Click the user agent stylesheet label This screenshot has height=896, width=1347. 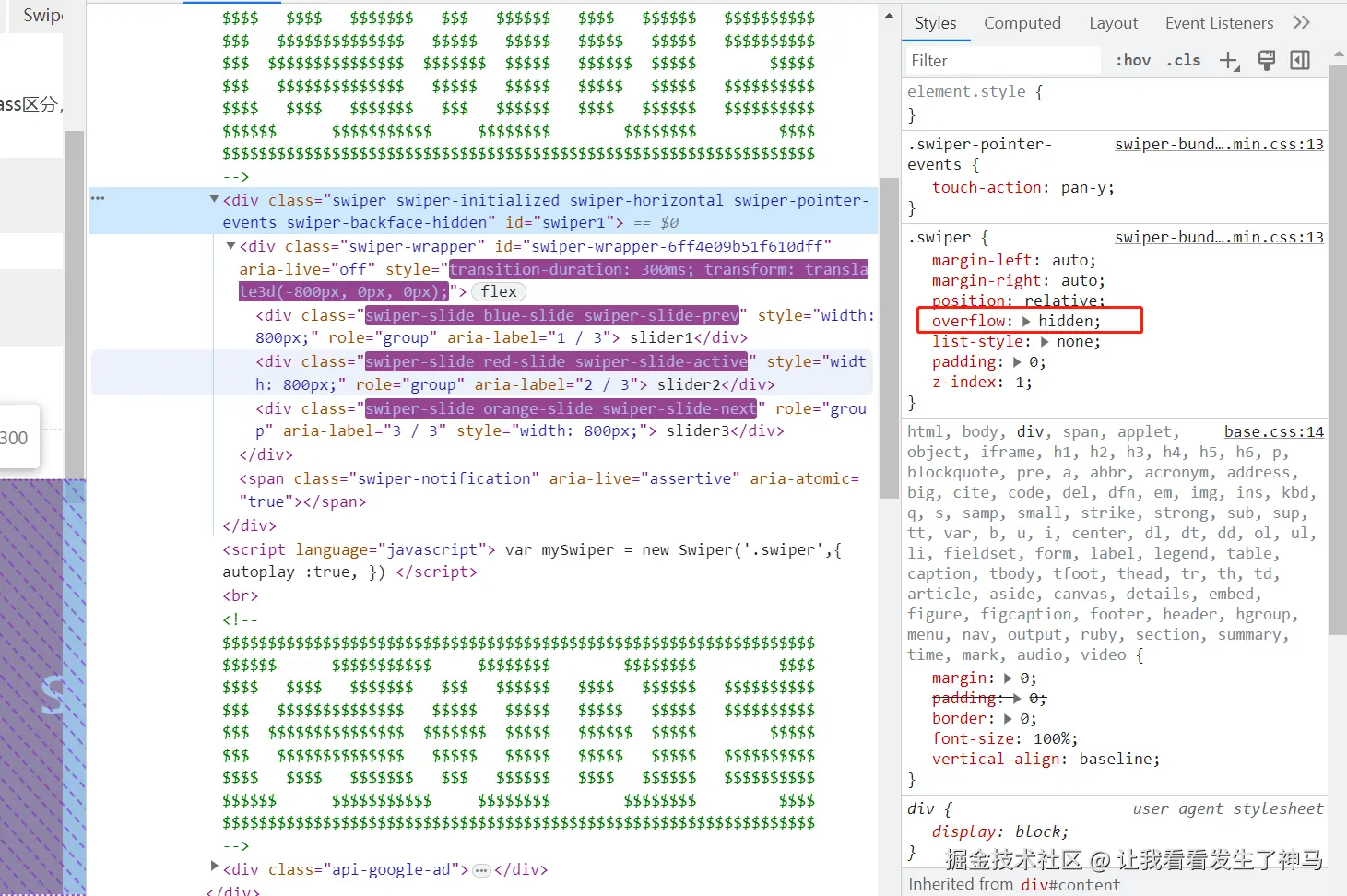click(1228, 809)
